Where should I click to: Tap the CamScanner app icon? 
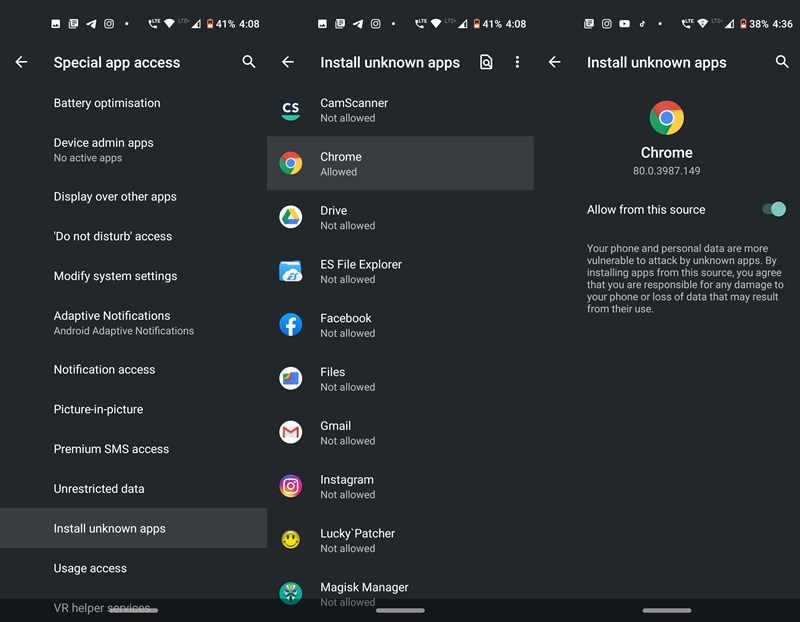[290, 110]
